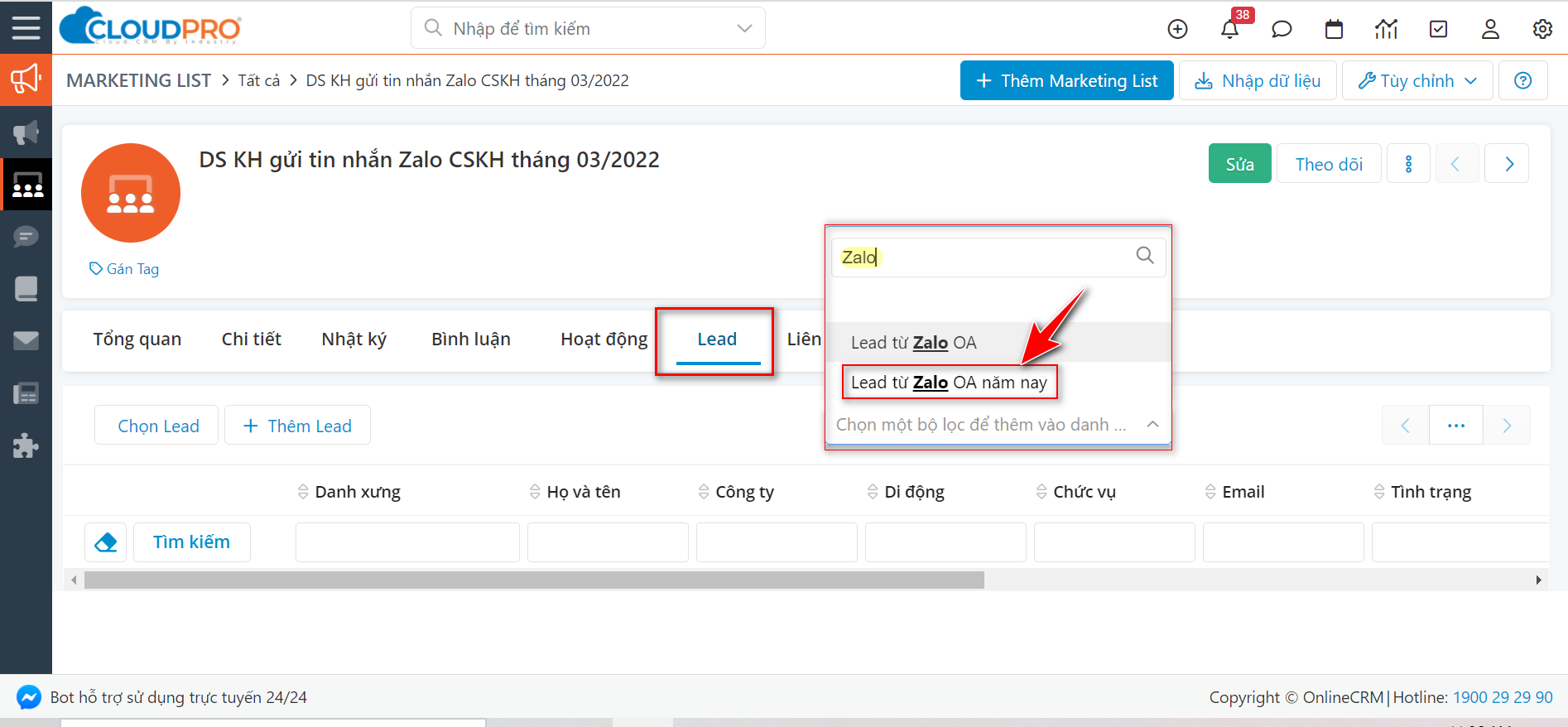The image size is (1568, 727).
Task: Open messages speech bubble sidebar icon
Action: [x=26, y=238]
